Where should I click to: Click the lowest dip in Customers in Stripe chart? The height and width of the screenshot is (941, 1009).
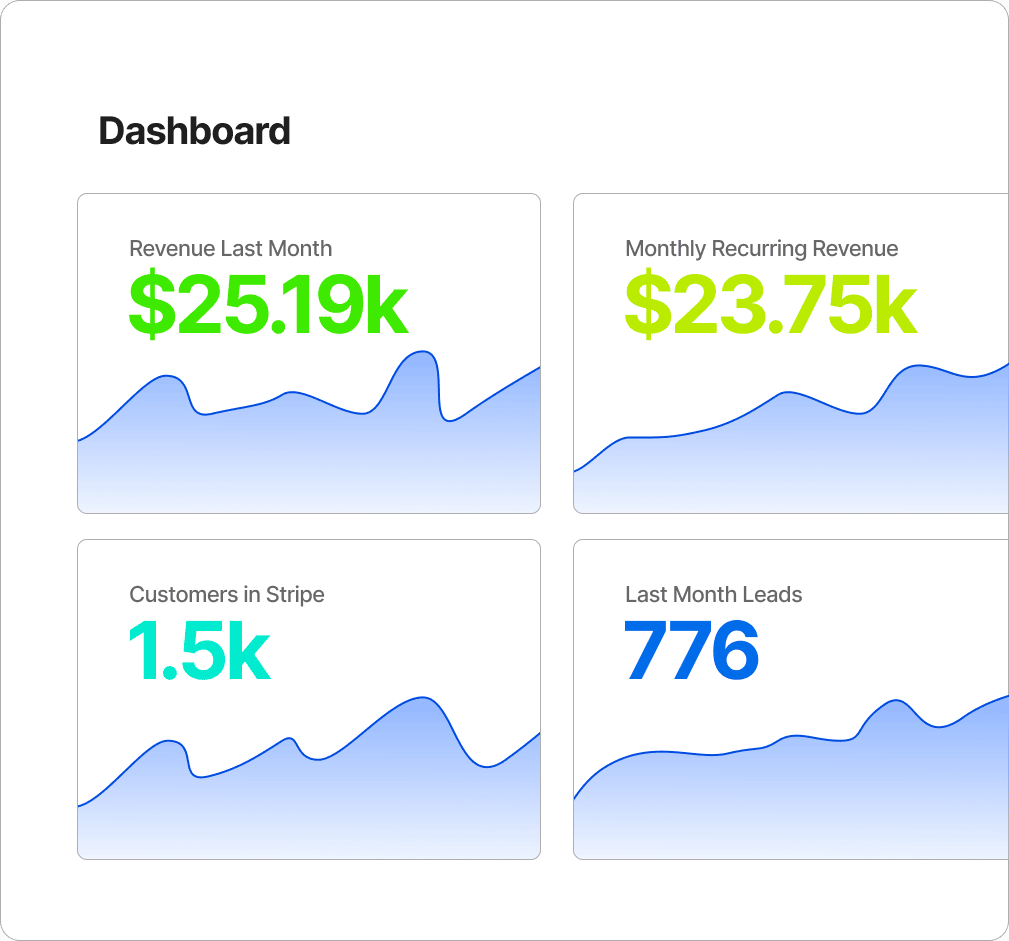click(x=487, y=766)
